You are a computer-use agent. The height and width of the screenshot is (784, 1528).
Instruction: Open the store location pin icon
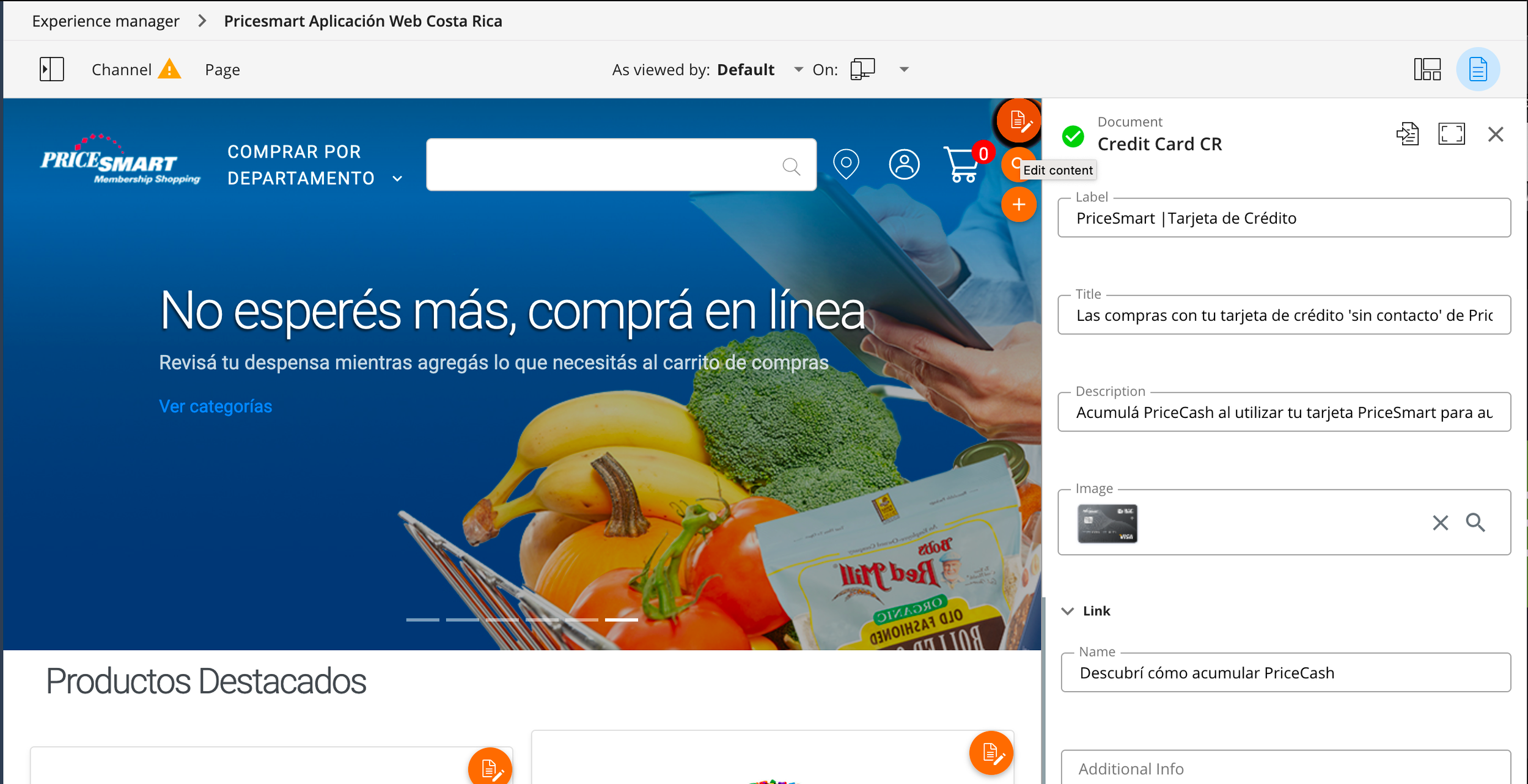point(847,164)
